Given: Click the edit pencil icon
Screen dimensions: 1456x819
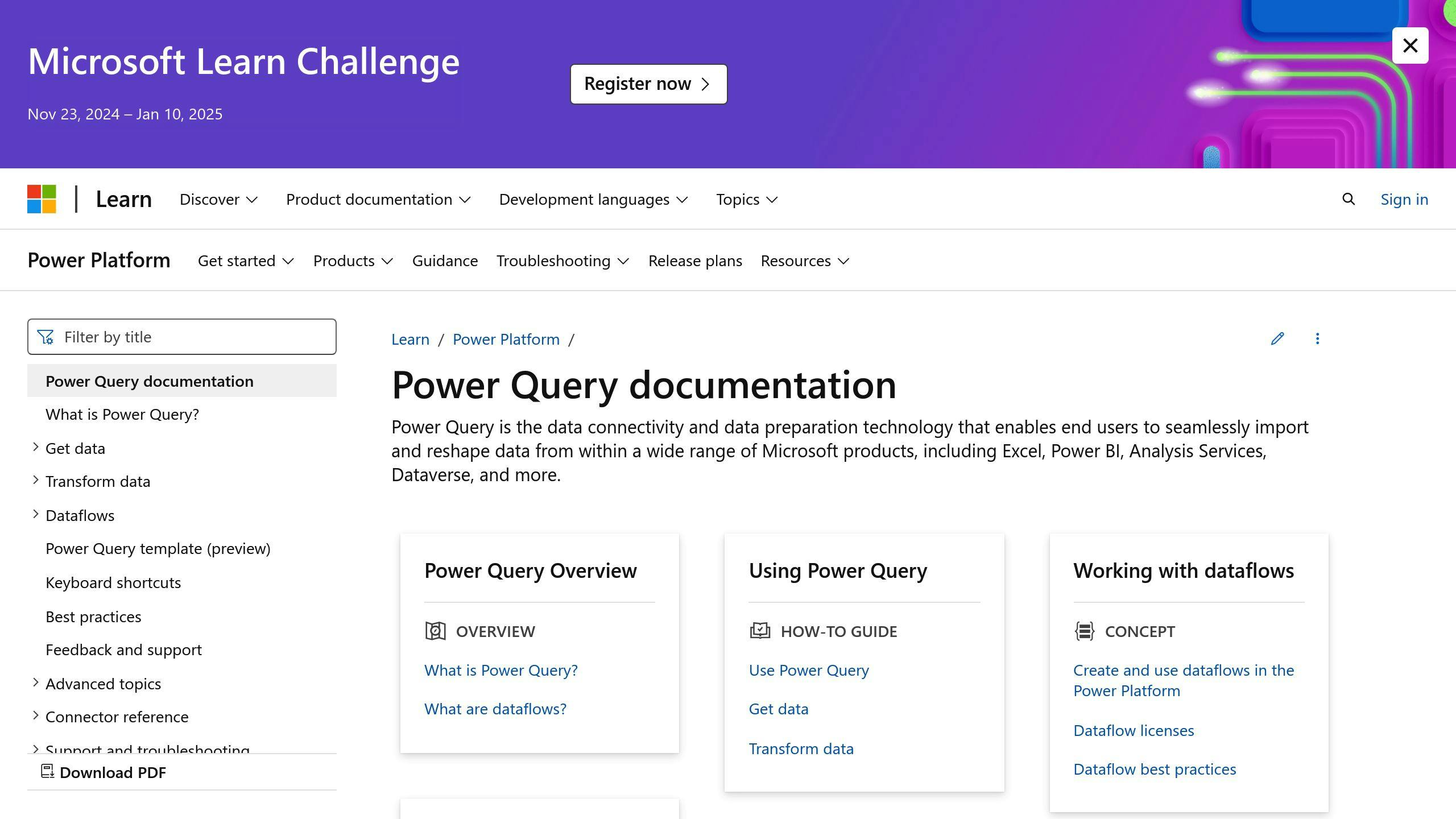Looking at the screenshot, I should coord(1277,338).
